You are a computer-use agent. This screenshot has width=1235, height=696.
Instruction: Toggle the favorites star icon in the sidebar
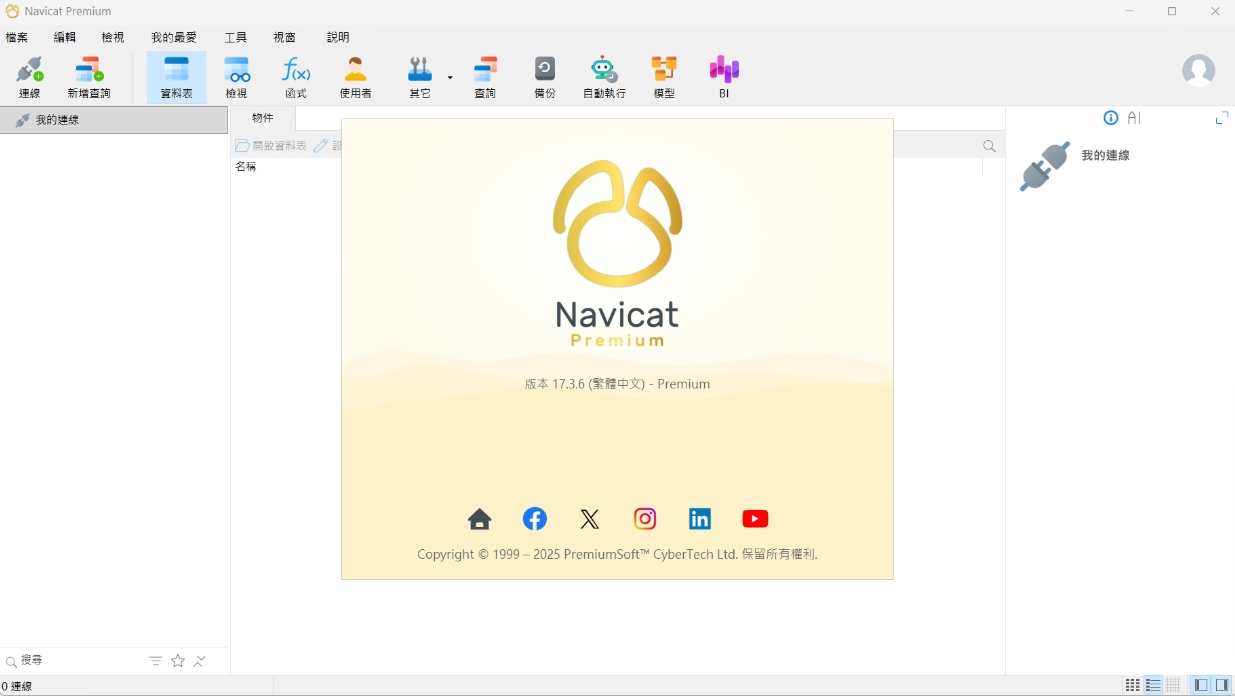[178, 661]
